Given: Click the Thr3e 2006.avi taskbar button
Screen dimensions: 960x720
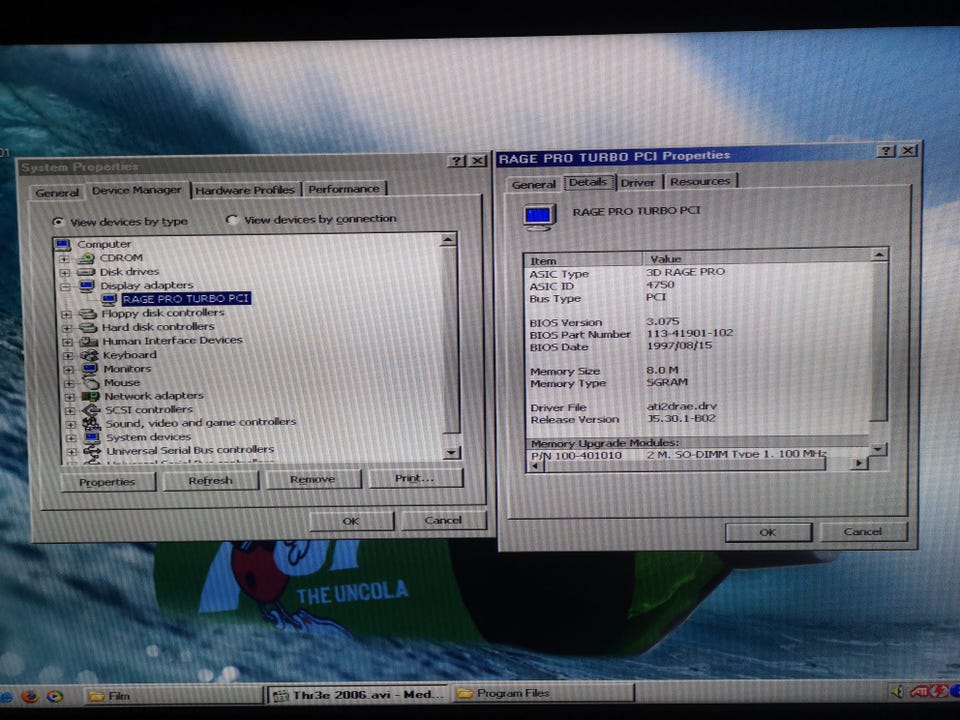Looking at the screenshot, I should coord(359,695).
